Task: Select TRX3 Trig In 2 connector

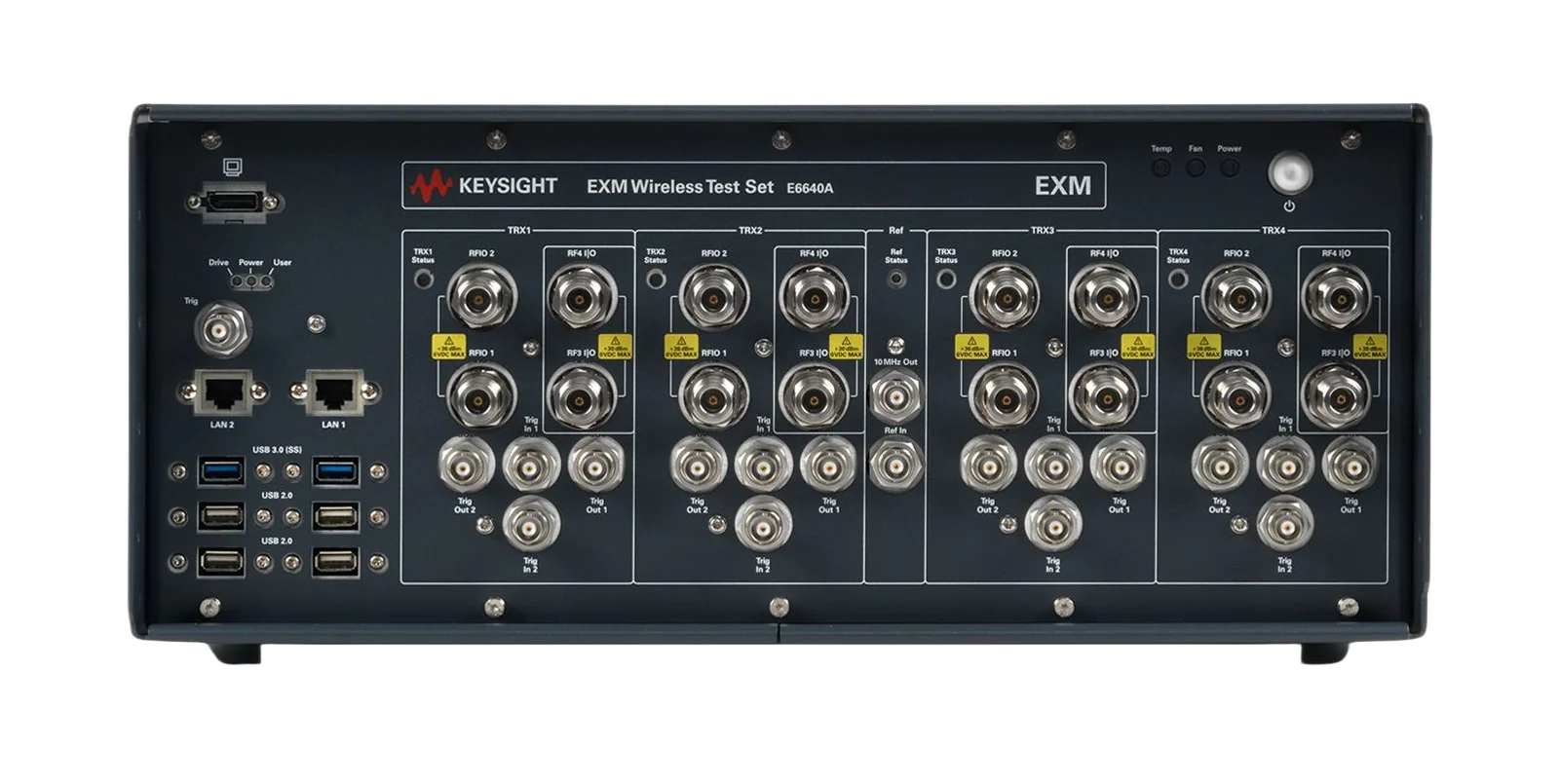Action: (x=1053, y=526)
